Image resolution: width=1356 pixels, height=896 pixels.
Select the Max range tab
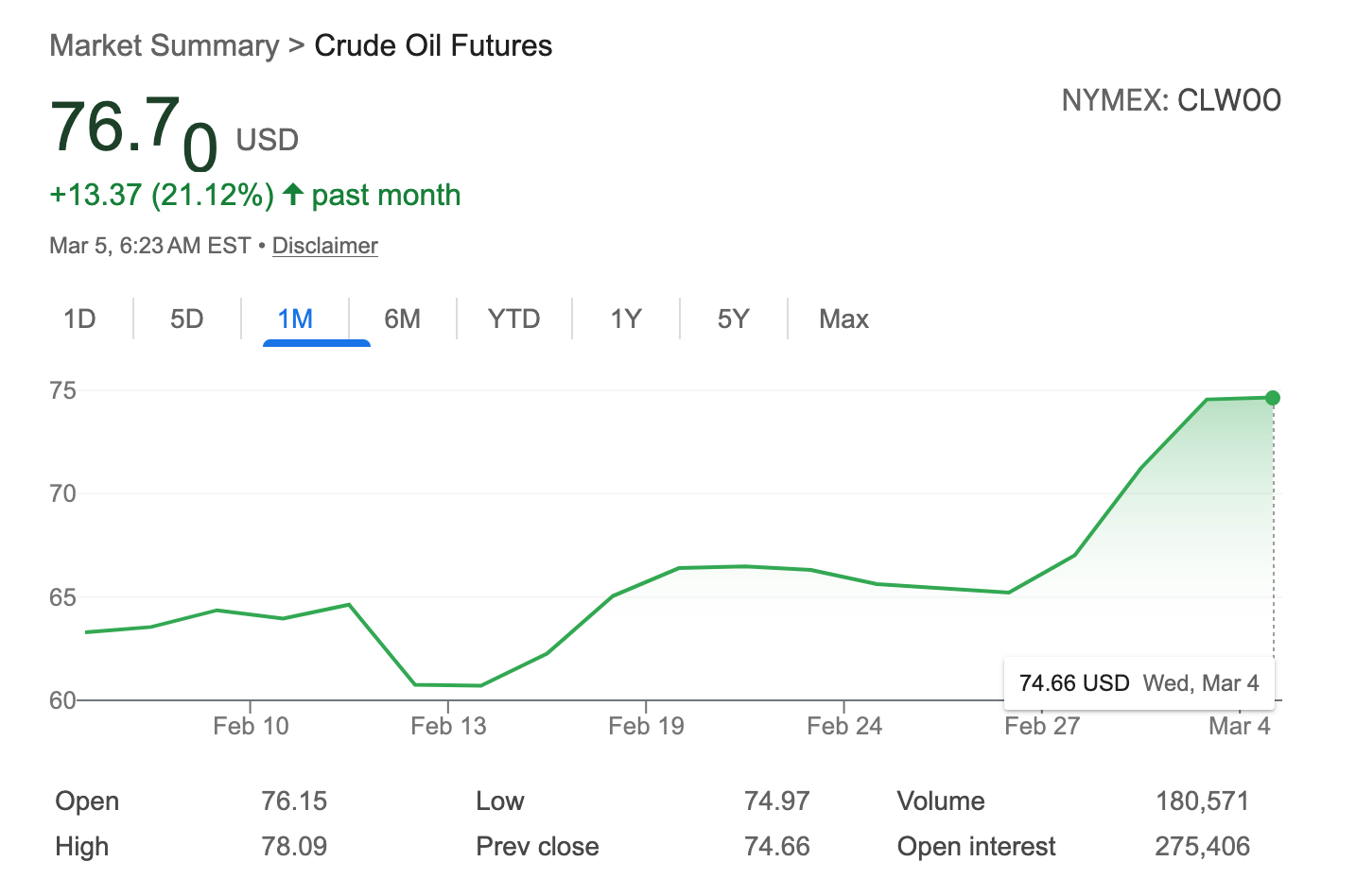843,319
